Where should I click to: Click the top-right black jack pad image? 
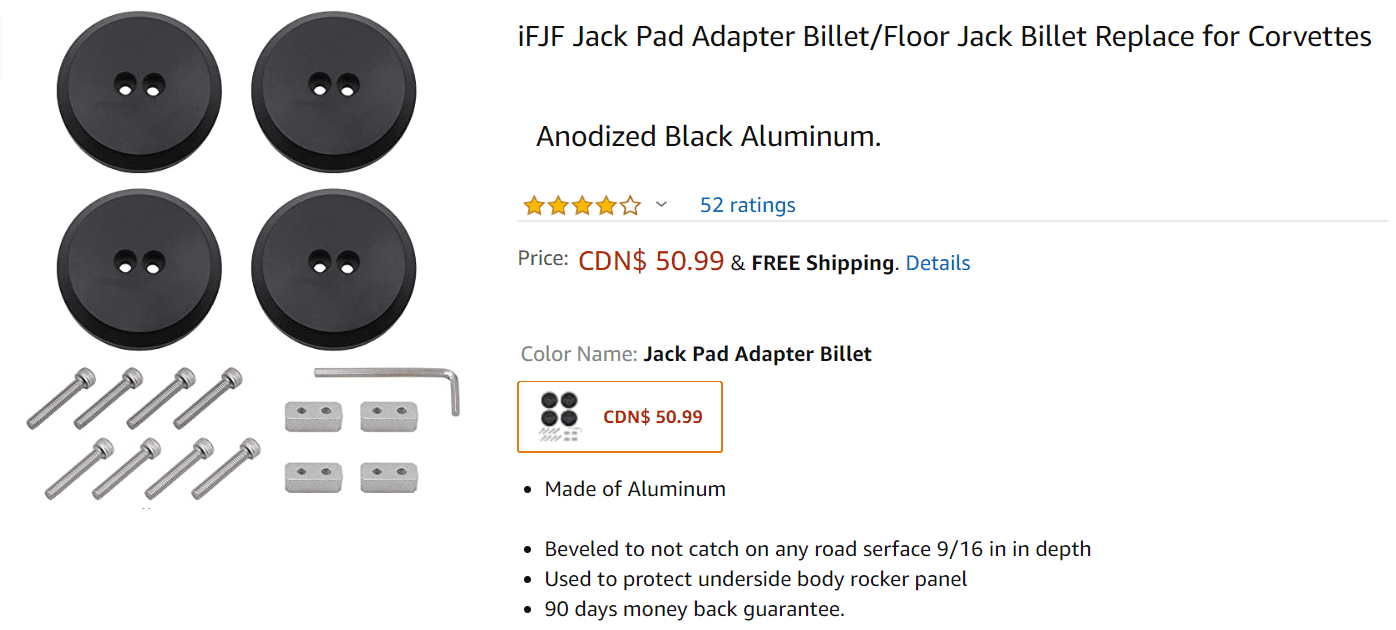(333, 92)
